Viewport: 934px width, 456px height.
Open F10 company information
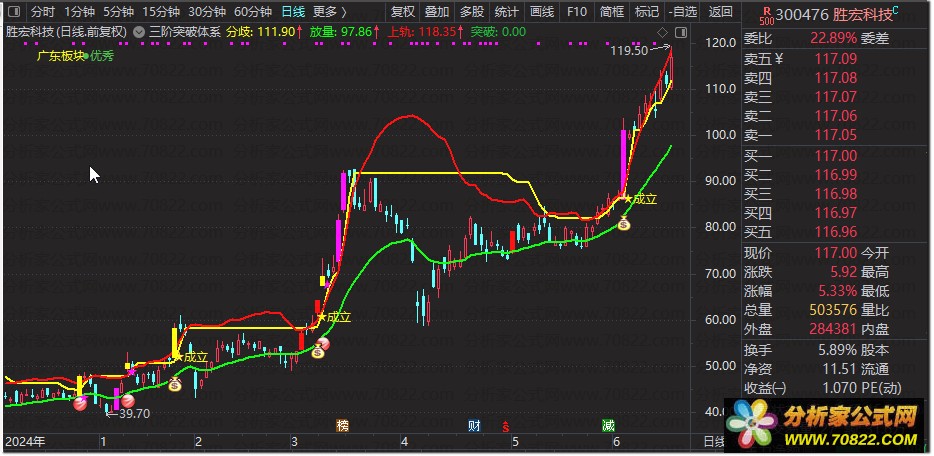click(x=577, y=11)
